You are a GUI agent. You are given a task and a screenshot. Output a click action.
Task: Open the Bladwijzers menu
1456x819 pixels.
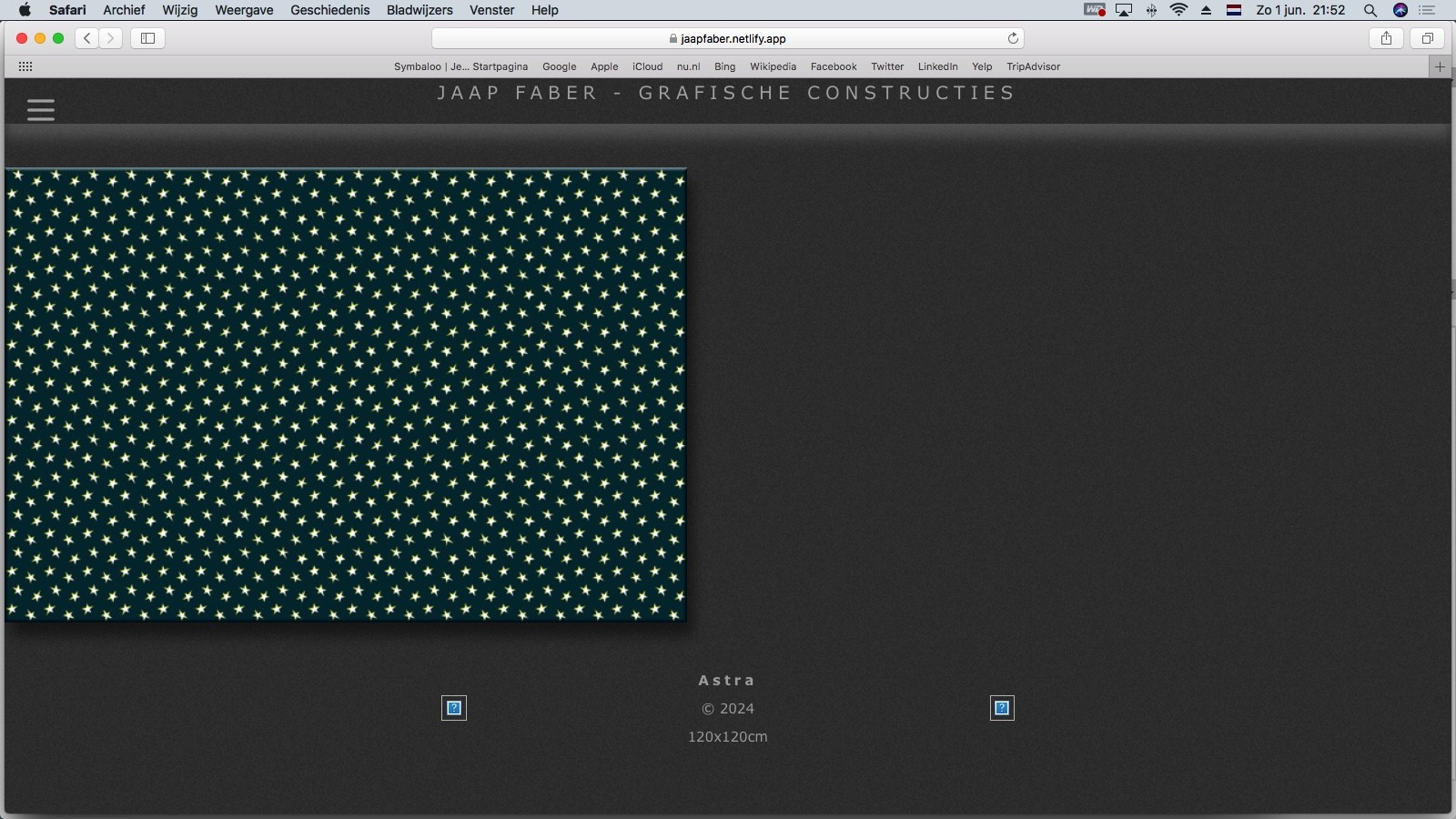coord(420,10)
